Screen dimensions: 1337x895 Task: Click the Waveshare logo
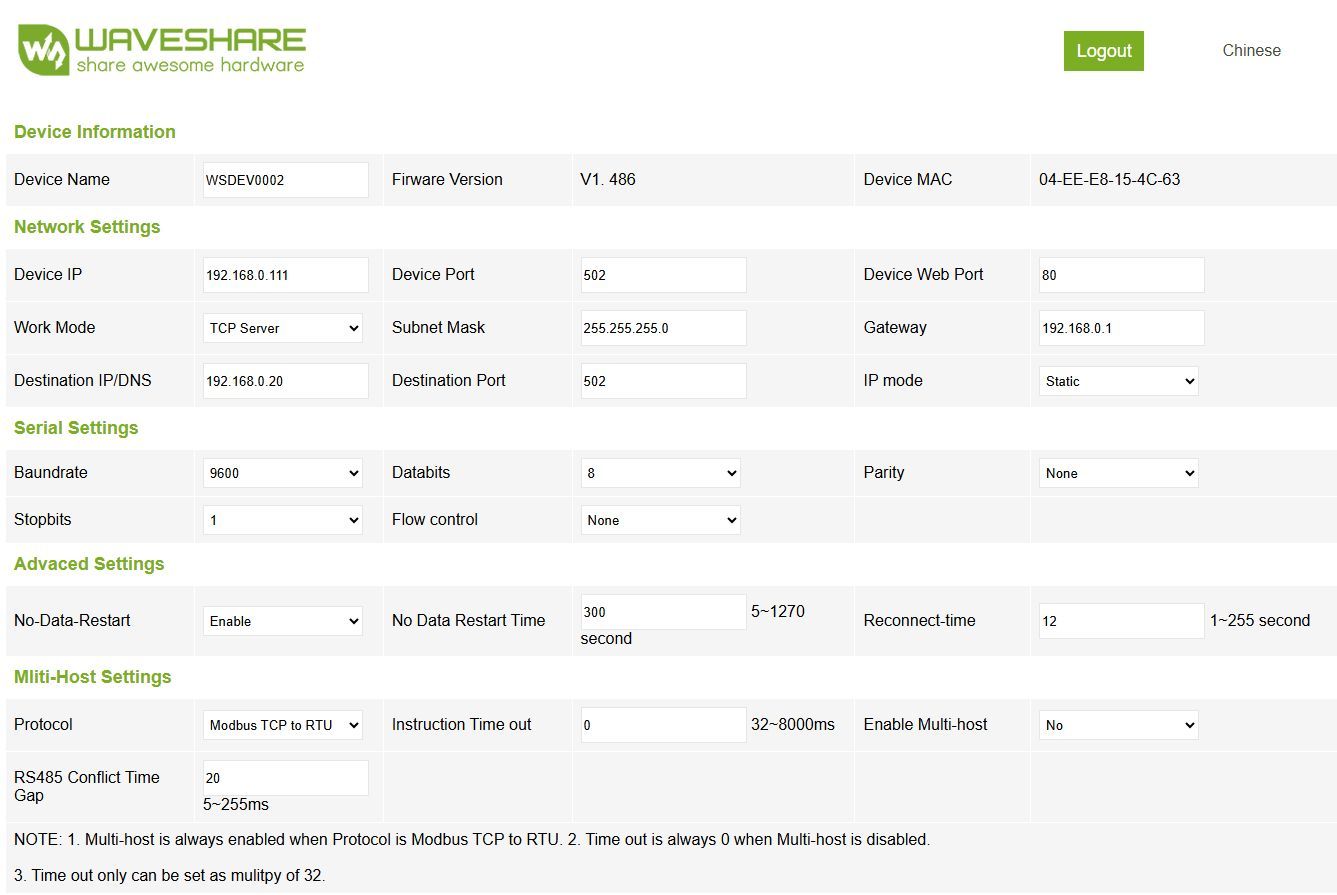click(x=161, y=50)
